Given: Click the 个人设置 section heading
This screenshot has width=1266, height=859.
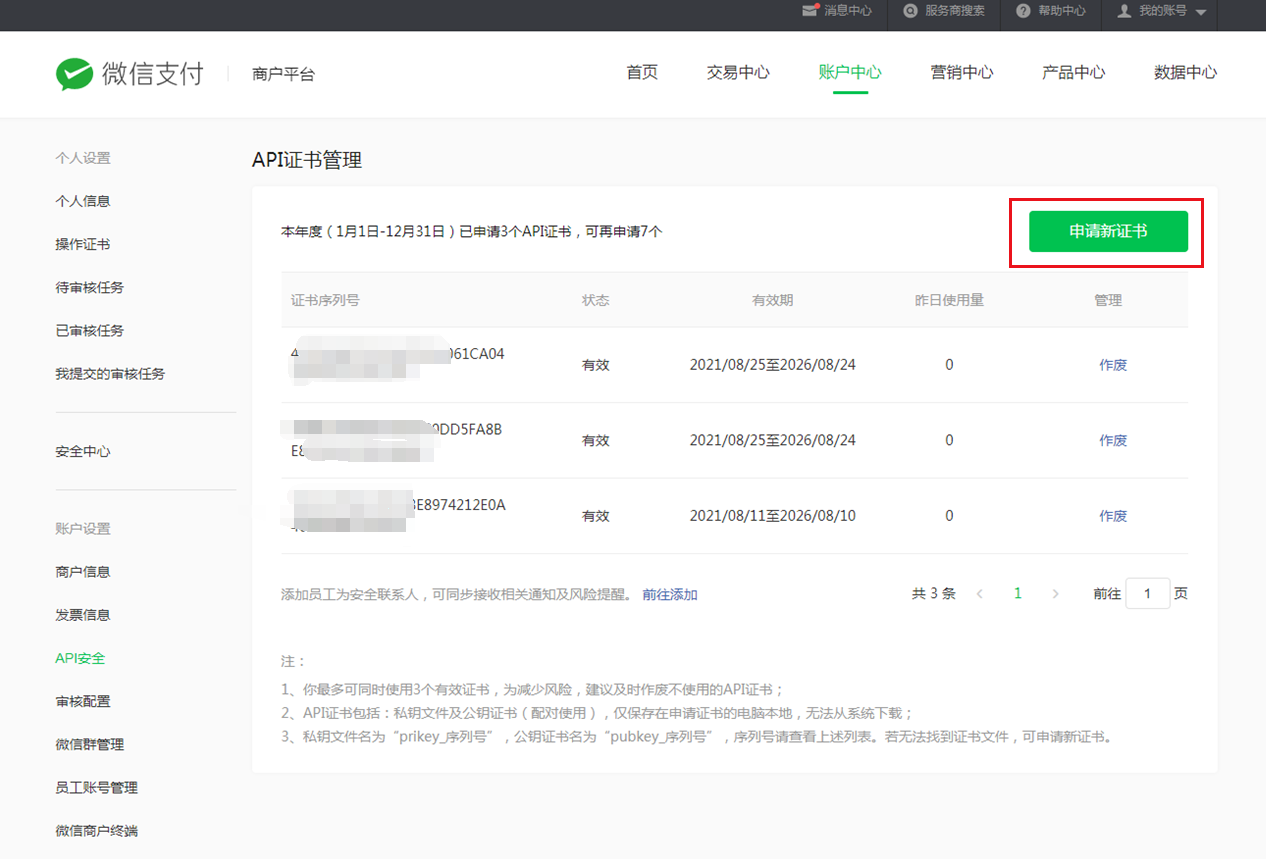Looking at the screenshot, I should tap(83, 158).
